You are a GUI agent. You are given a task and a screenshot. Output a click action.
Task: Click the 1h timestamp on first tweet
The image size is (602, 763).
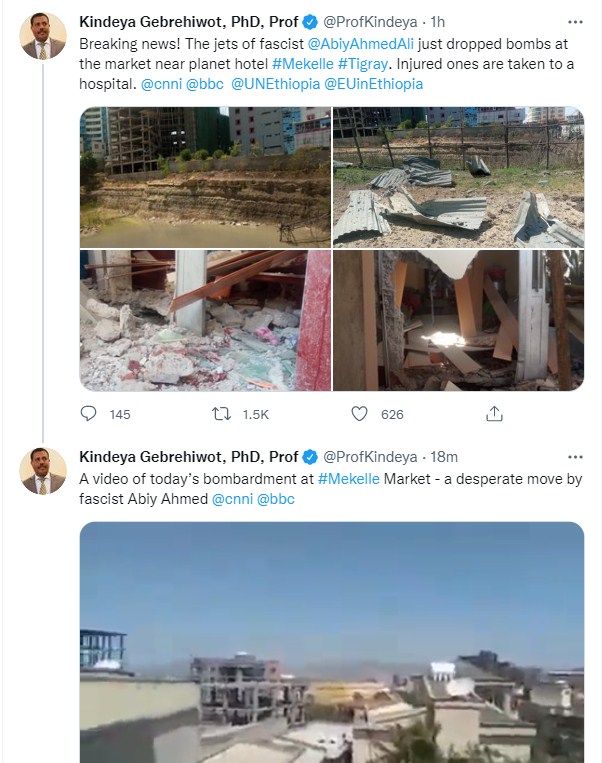pyautogui.click(x=439, y=22)
